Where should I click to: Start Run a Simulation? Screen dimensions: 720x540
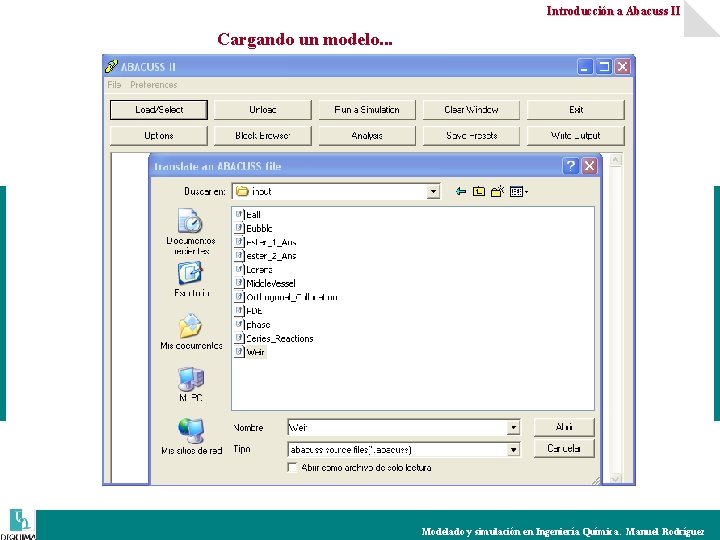[367, 110]
